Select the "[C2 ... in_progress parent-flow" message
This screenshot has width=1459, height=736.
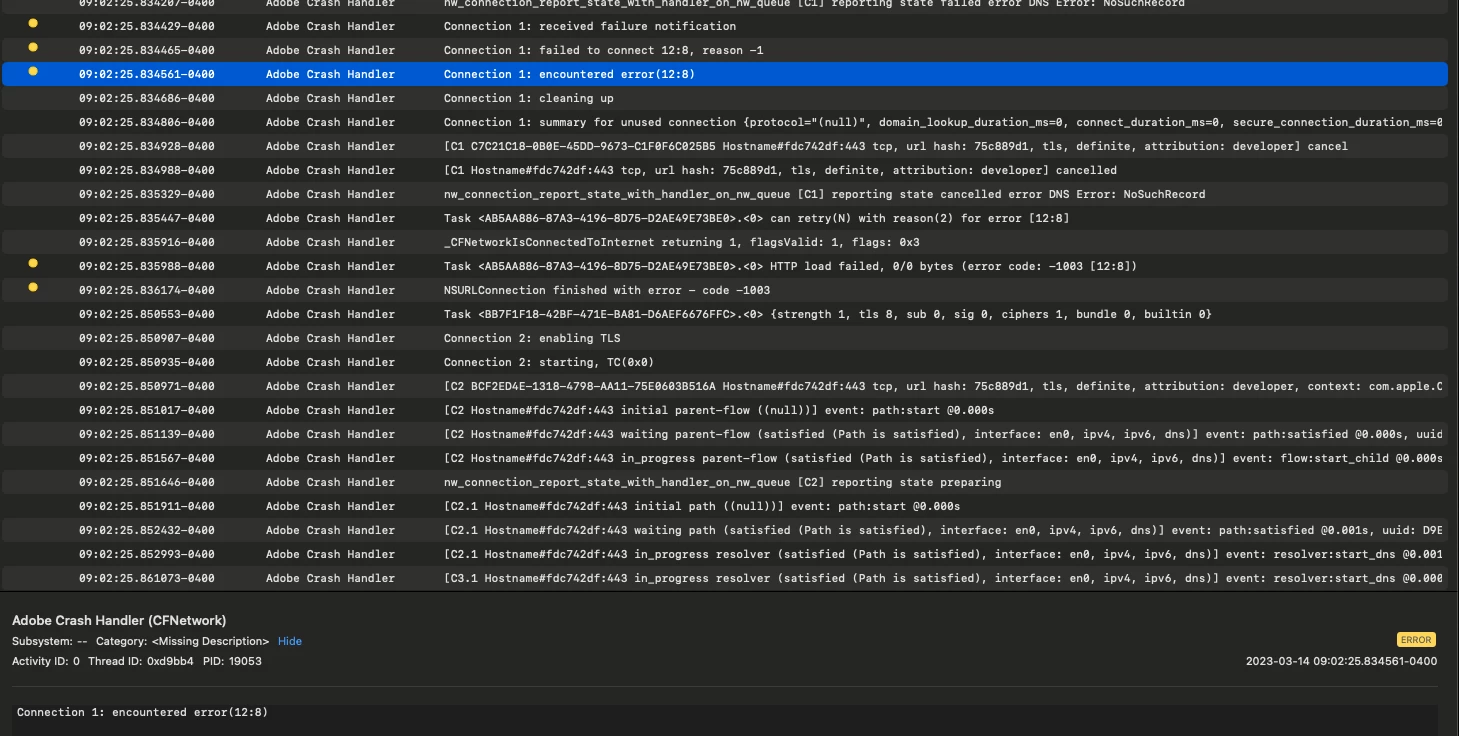click(943, 458)
